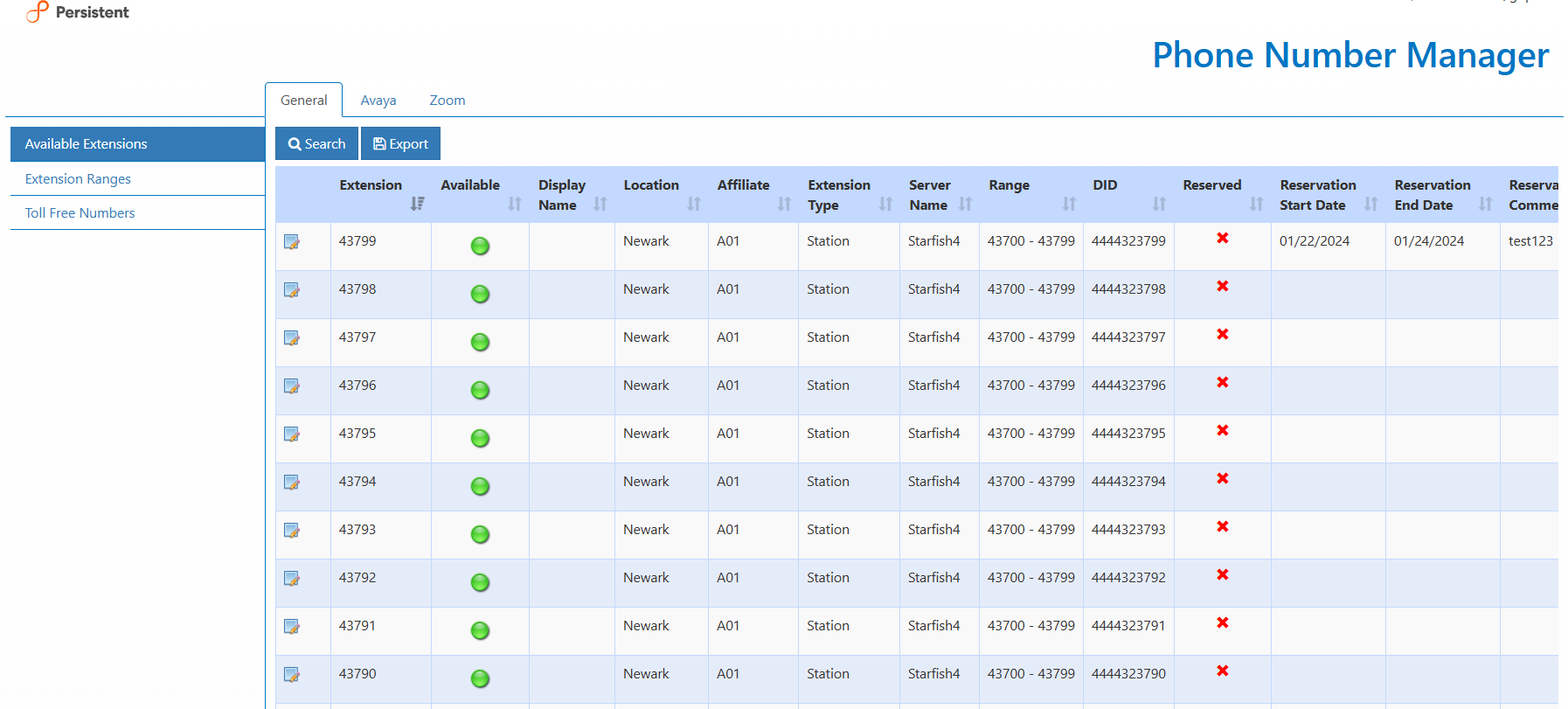Sort by the DID column arrow
Viewport: 1568px width, 709px height.
pos(1159,204)
